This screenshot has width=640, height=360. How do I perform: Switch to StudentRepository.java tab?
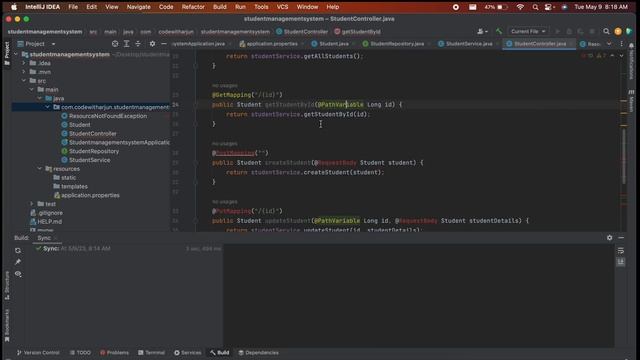[x=396, y=44]
